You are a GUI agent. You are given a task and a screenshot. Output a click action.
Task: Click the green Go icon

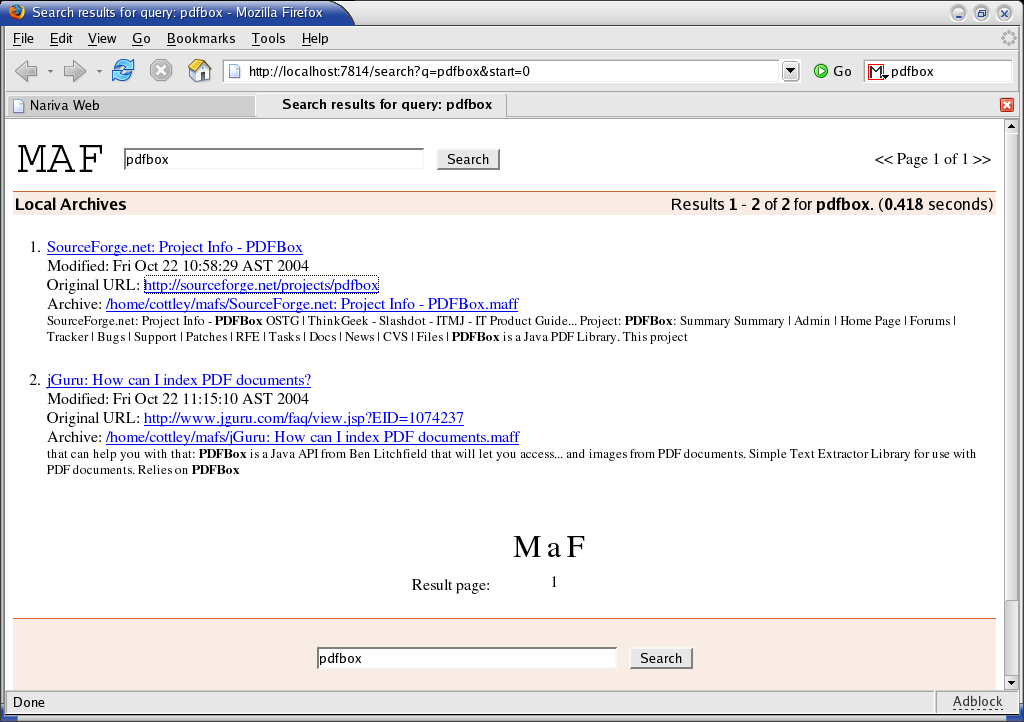(821, 71)
